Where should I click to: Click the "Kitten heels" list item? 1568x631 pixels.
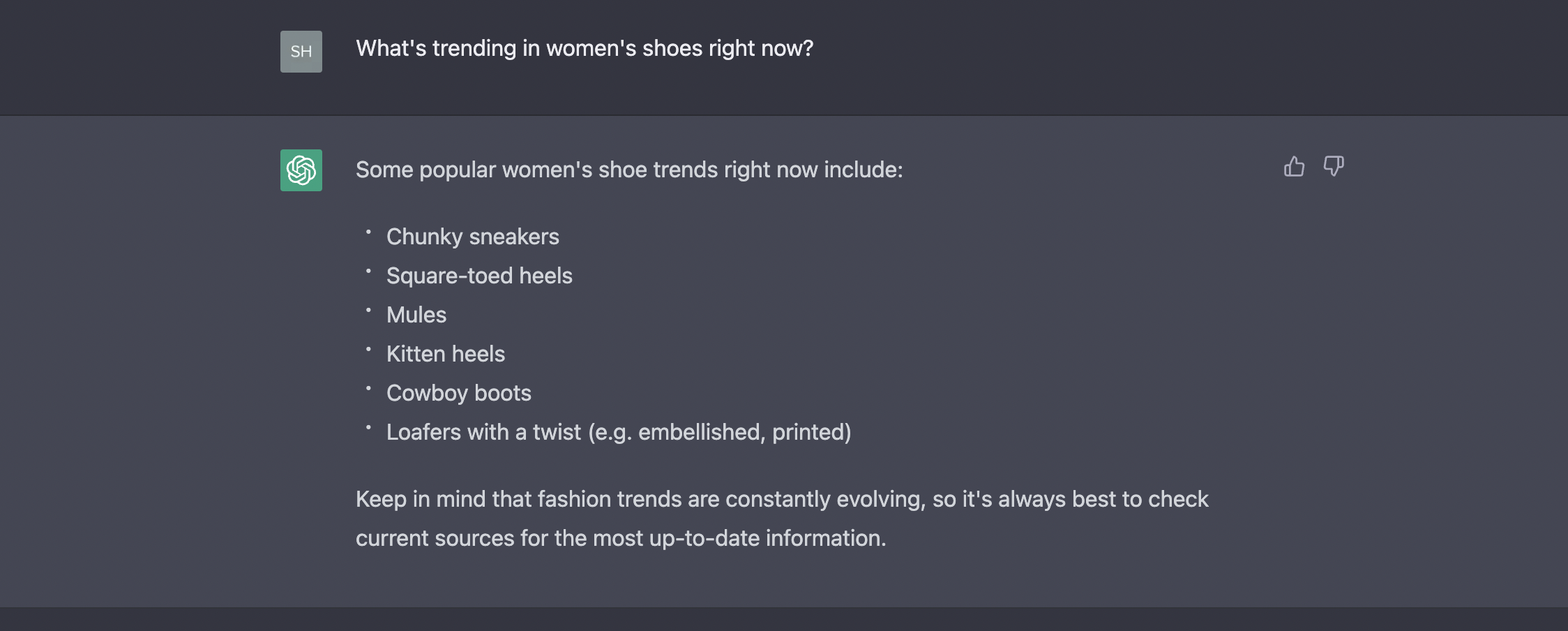(x=446, y=354)
